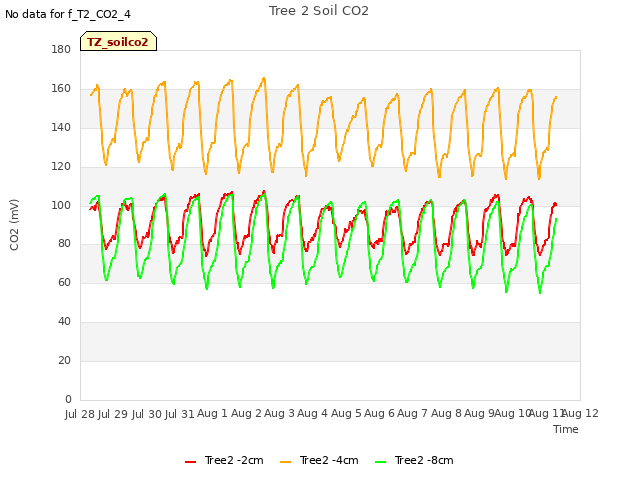Viewport: 640px width, 480px height.
Task: Toggle Tree2 -8cm series in legend
Action: (x=414, y=460)
